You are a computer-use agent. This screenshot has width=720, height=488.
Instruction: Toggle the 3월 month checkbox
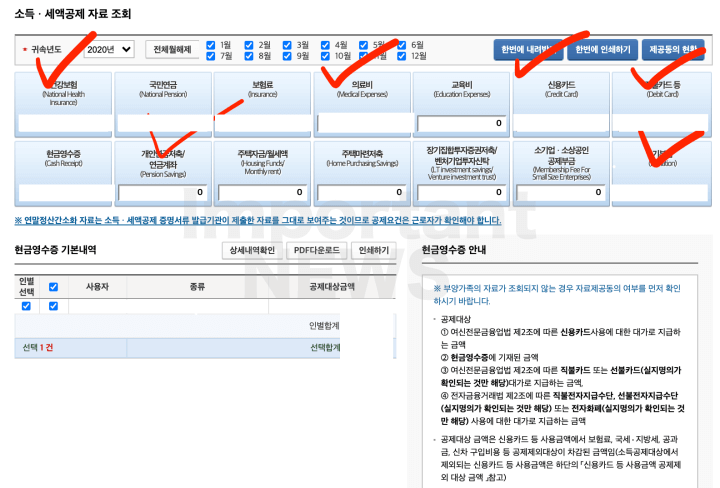pyautogui.click(x=287, y=45)
